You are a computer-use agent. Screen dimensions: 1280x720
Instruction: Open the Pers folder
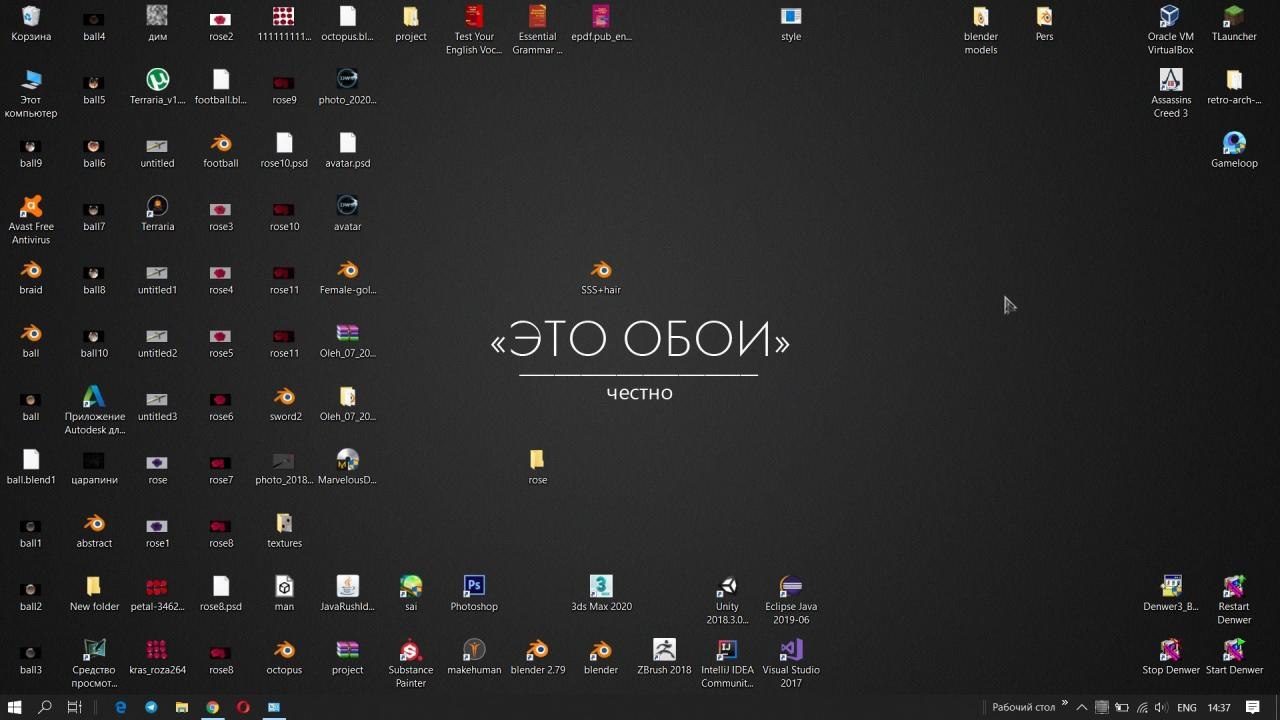(1044, 24)
